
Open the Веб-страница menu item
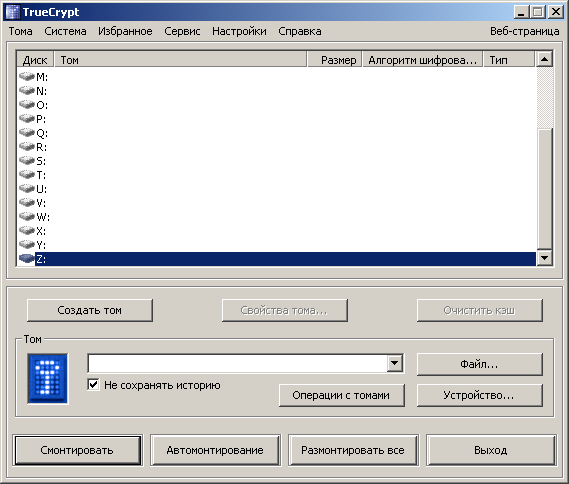click(524, 31)
